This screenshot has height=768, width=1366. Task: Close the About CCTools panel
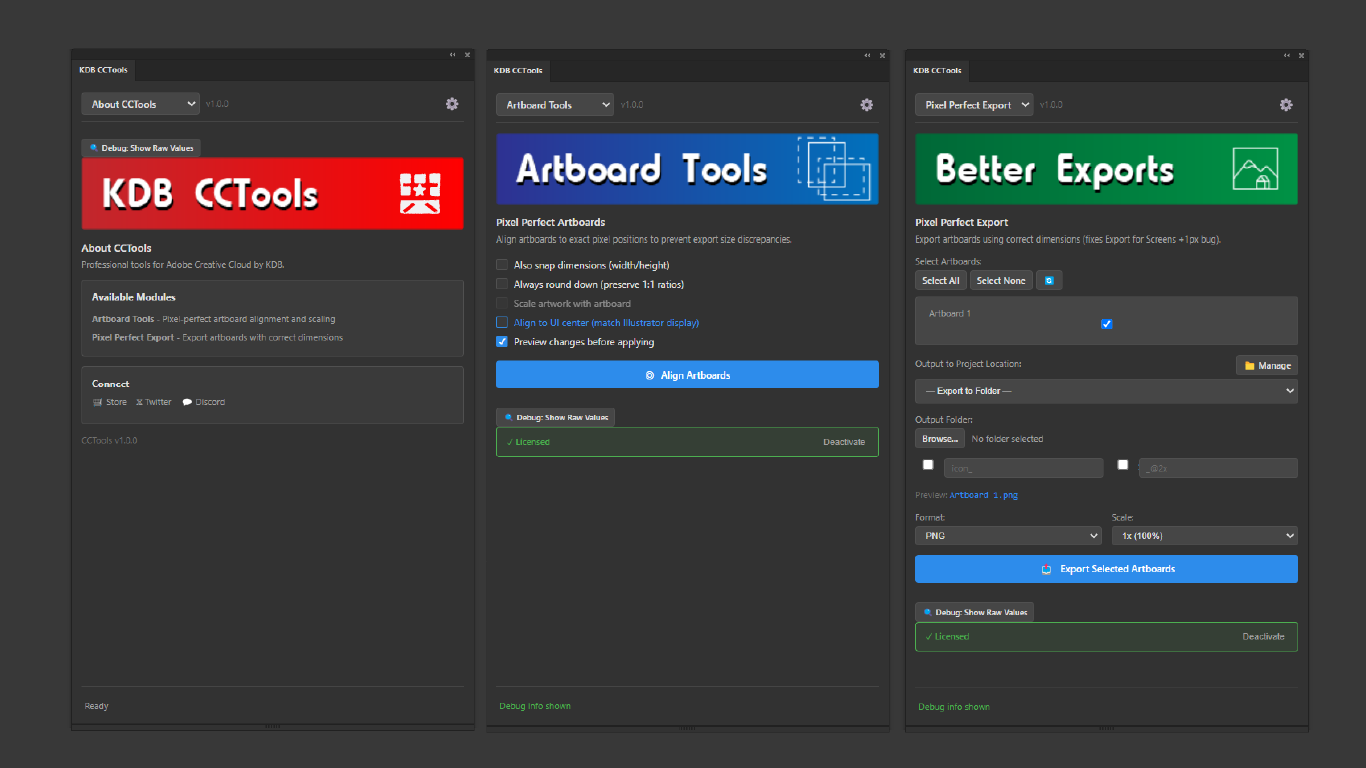467,55
